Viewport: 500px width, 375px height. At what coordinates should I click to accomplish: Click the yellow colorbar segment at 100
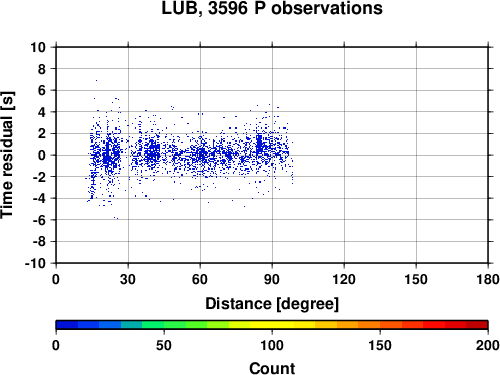click(x=272, y=324)
